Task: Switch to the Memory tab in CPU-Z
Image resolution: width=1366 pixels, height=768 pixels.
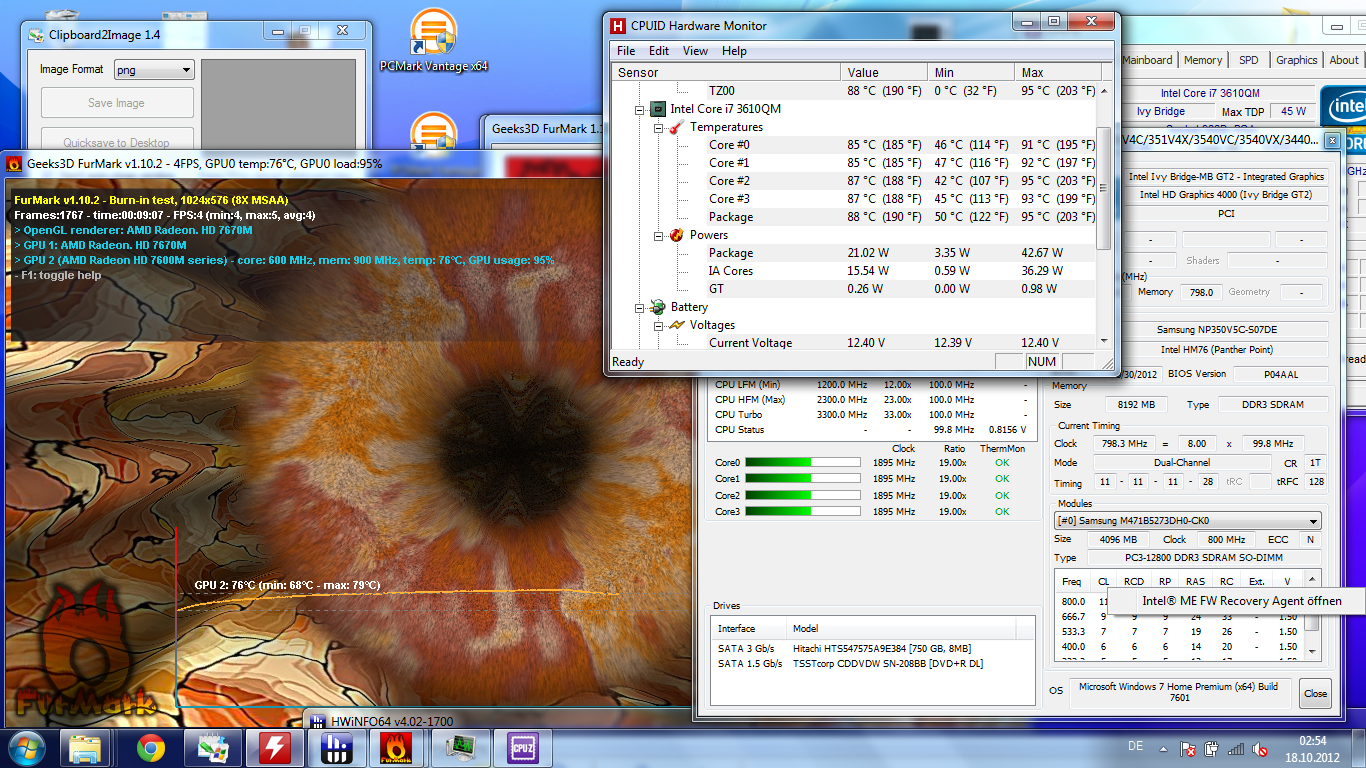Action: tap(1203, 60)
